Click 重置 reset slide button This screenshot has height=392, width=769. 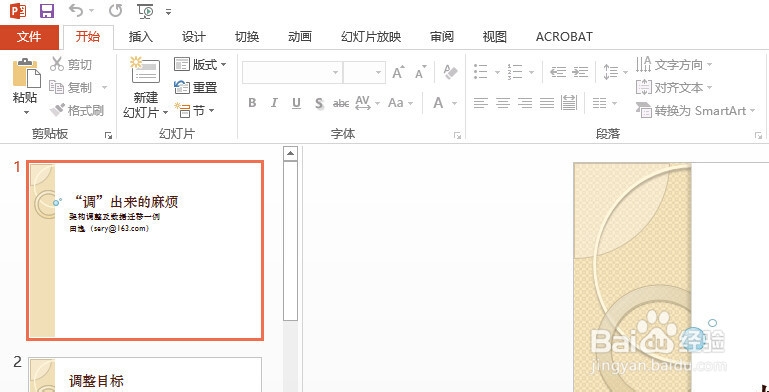pyautogui.click(x=196, y=88)
